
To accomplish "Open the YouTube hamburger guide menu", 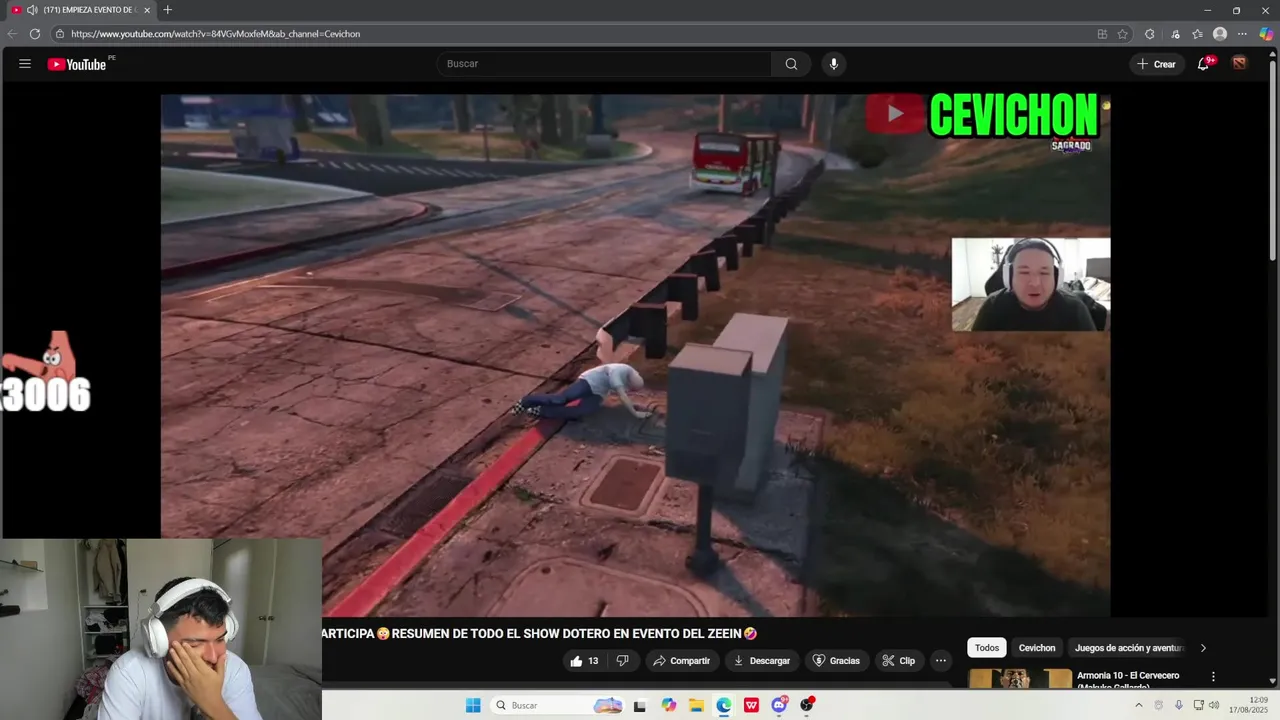I will tap(25, 64).
